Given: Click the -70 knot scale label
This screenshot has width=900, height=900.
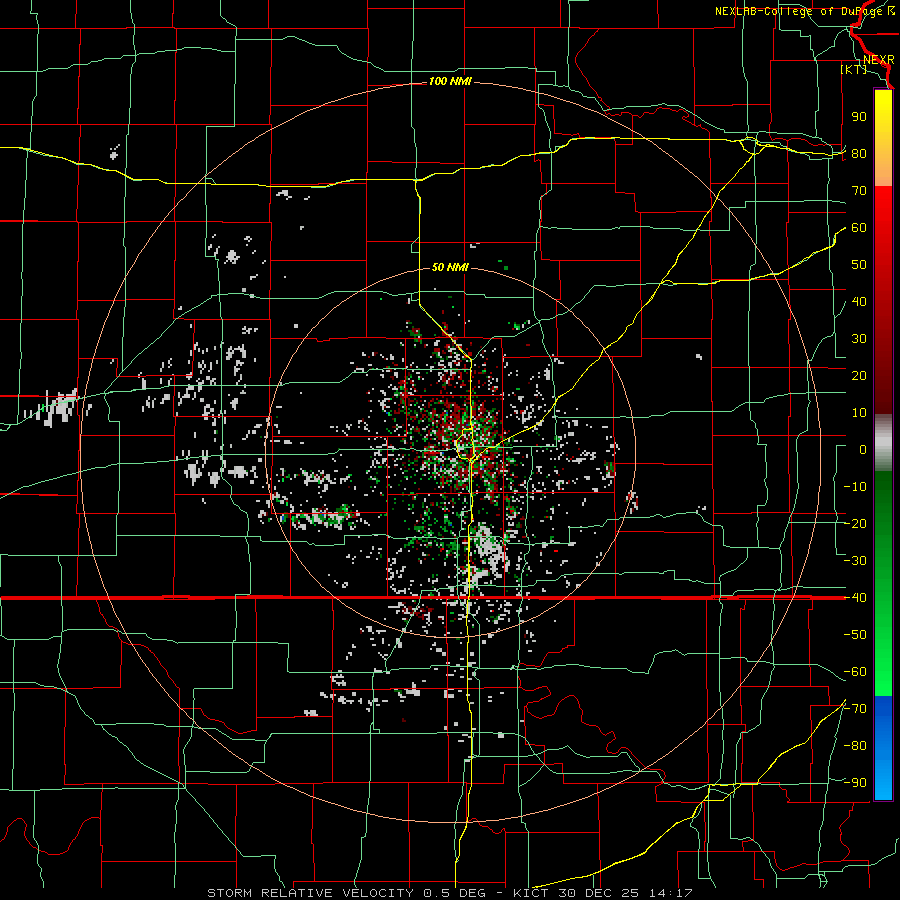Looking at the screenshot, I should (855, 709).
